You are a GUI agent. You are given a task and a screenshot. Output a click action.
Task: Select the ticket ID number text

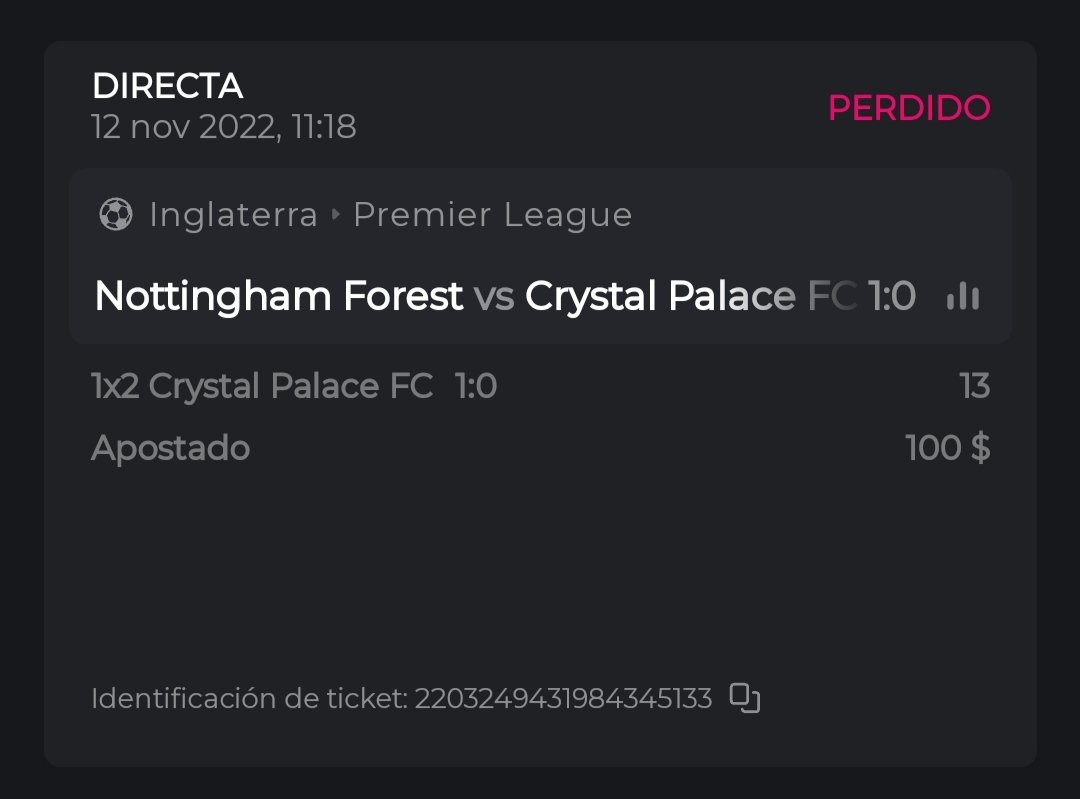point(563,698)
